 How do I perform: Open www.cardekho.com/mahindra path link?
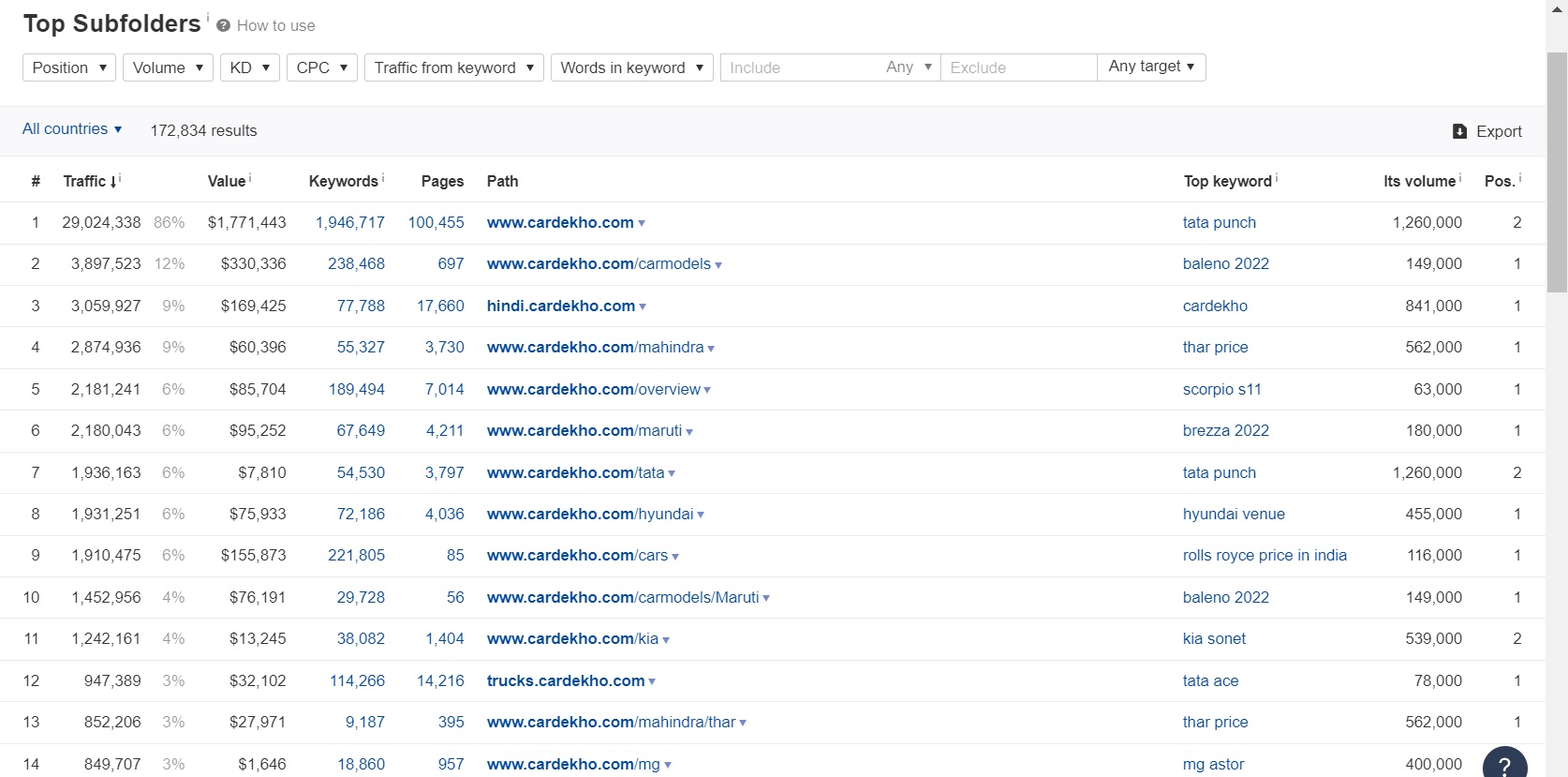(x=595, y=348)
